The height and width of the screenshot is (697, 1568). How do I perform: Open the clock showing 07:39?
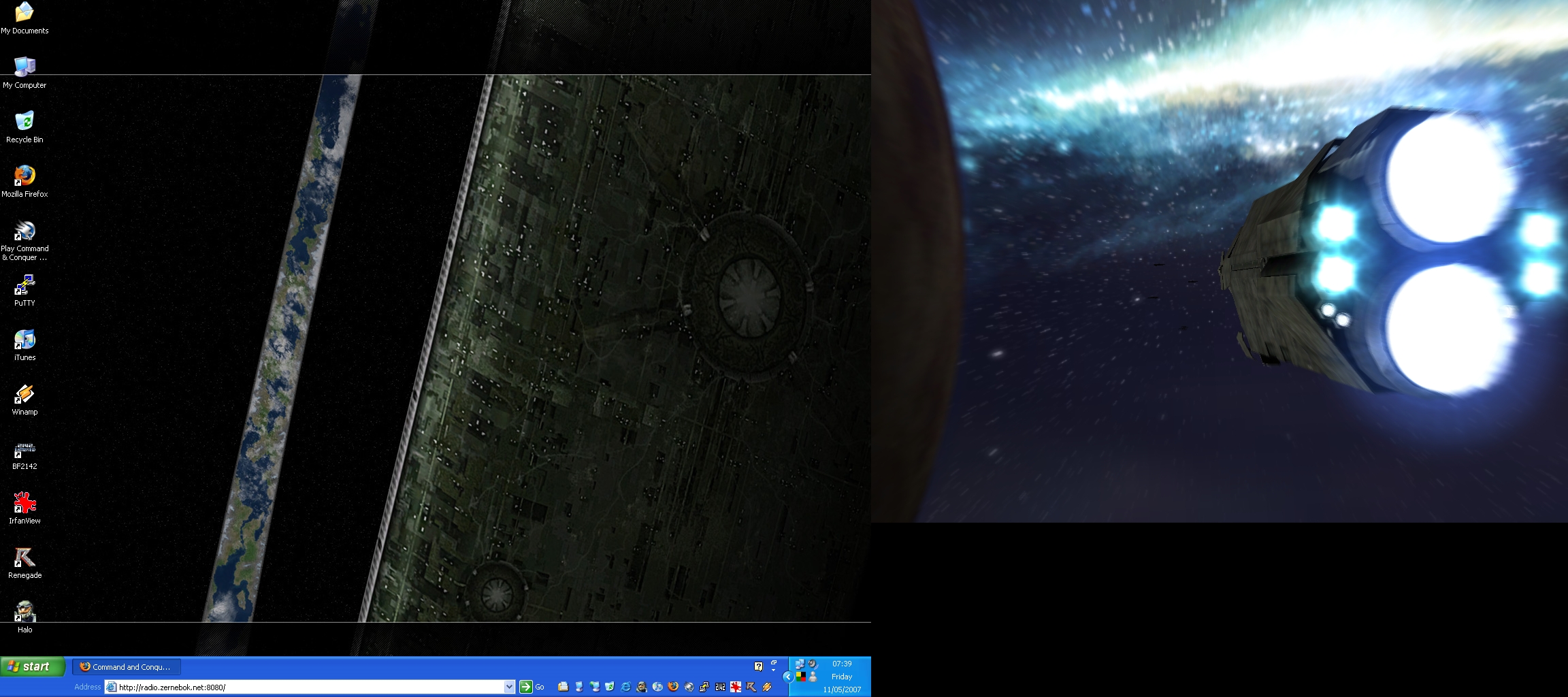tap(842, 664)
